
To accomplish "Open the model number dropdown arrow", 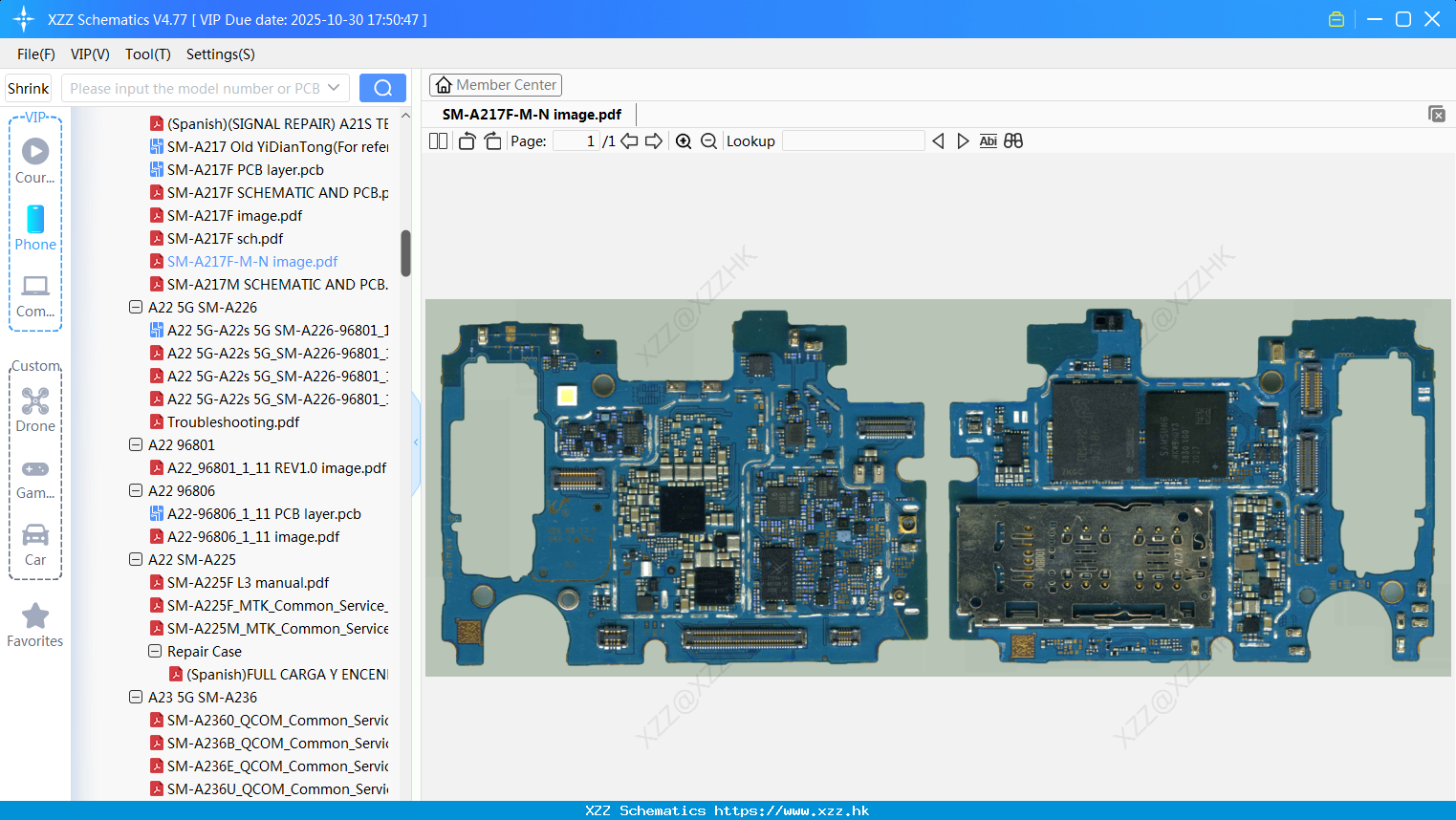I will (x=334, y=88).
